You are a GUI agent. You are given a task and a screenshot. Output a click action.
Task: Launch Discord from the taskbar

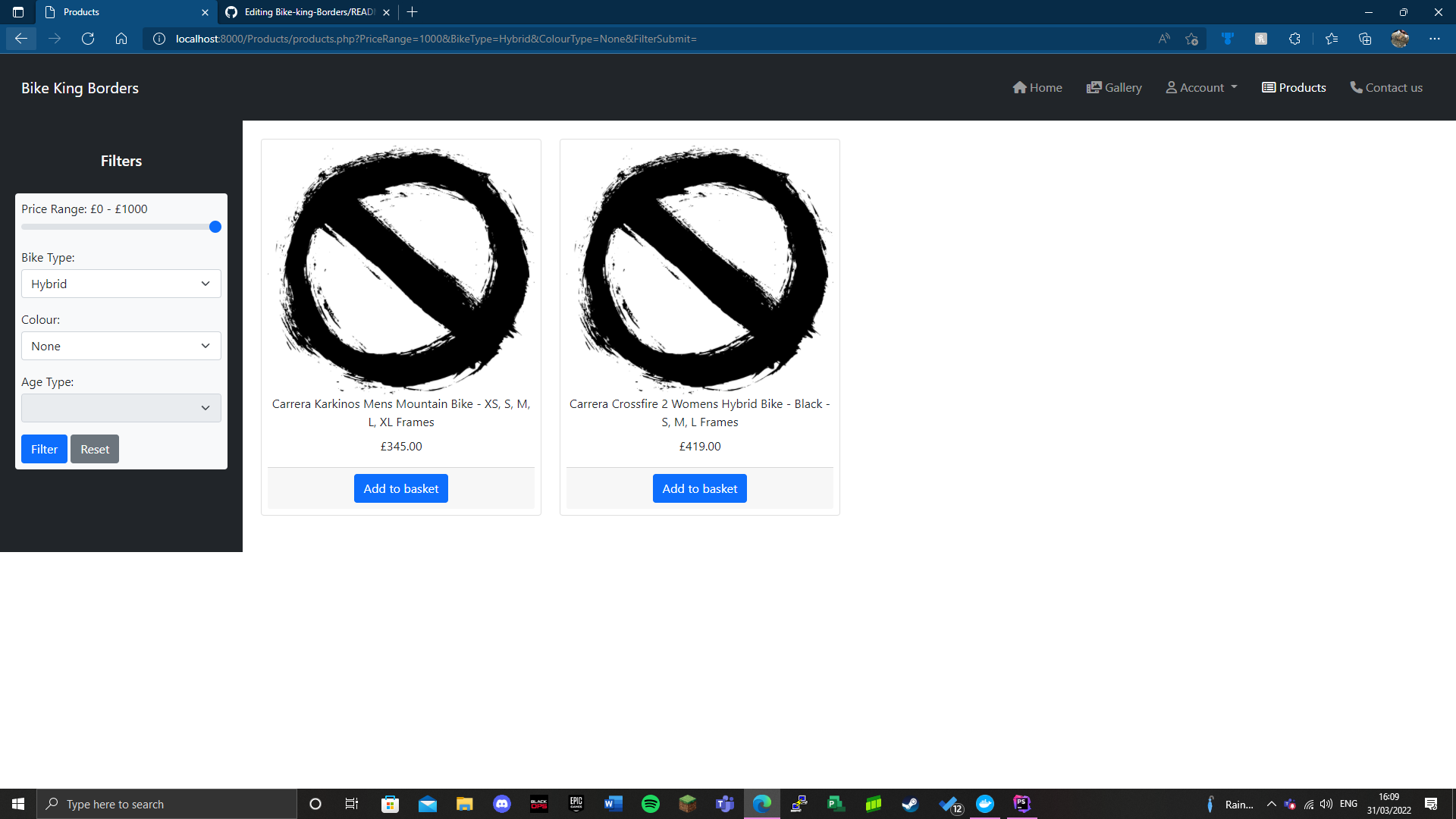pos(502,804)
